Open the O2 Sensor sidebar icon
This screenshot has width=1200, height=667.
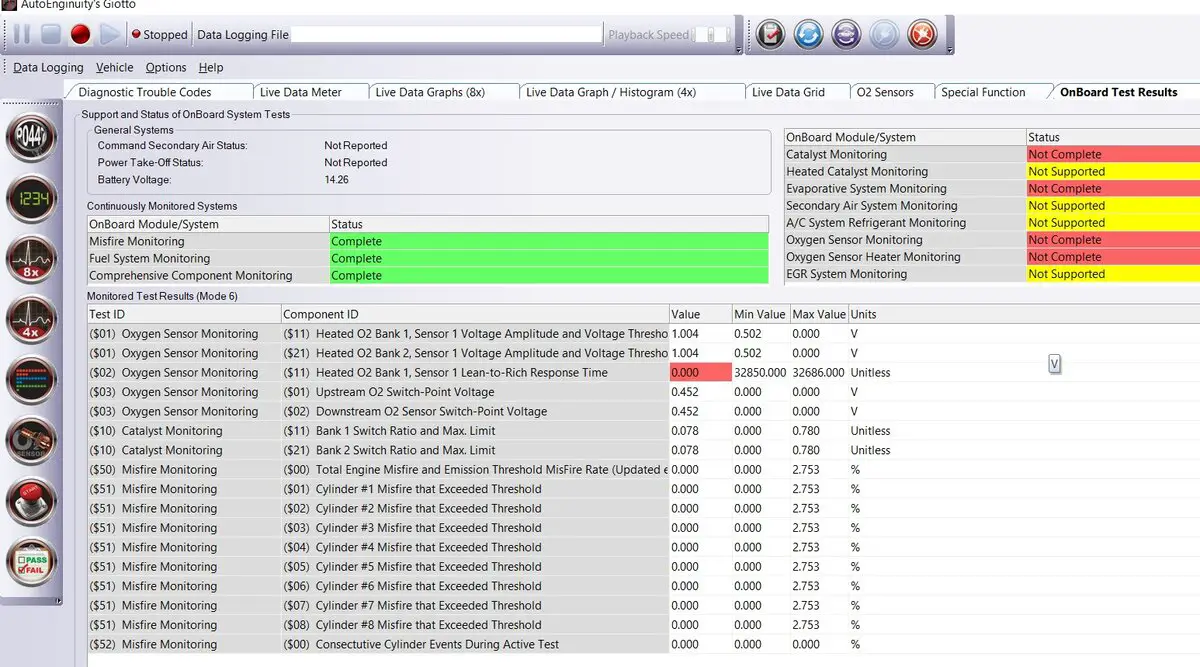31,441
